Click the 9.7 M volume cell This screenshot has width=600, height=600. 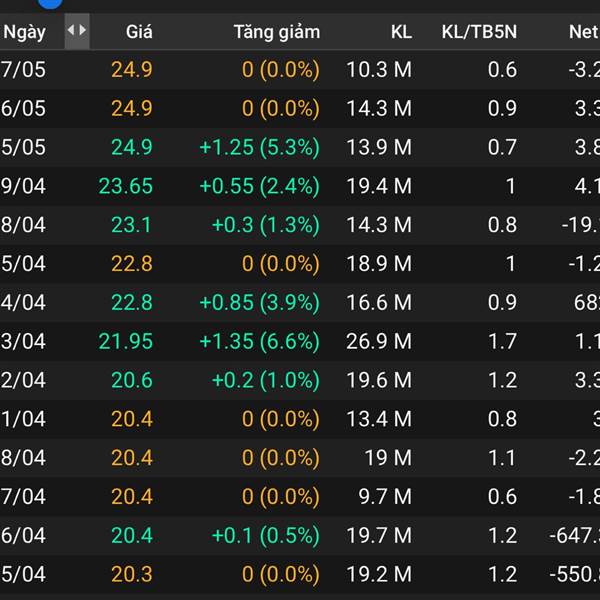click(383, 496)
